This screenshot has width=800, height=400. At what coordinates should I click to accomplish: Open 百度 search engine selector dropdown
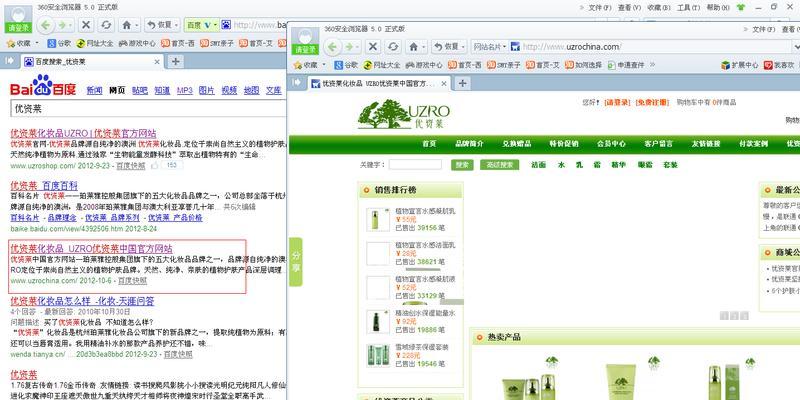pos(201,25)
